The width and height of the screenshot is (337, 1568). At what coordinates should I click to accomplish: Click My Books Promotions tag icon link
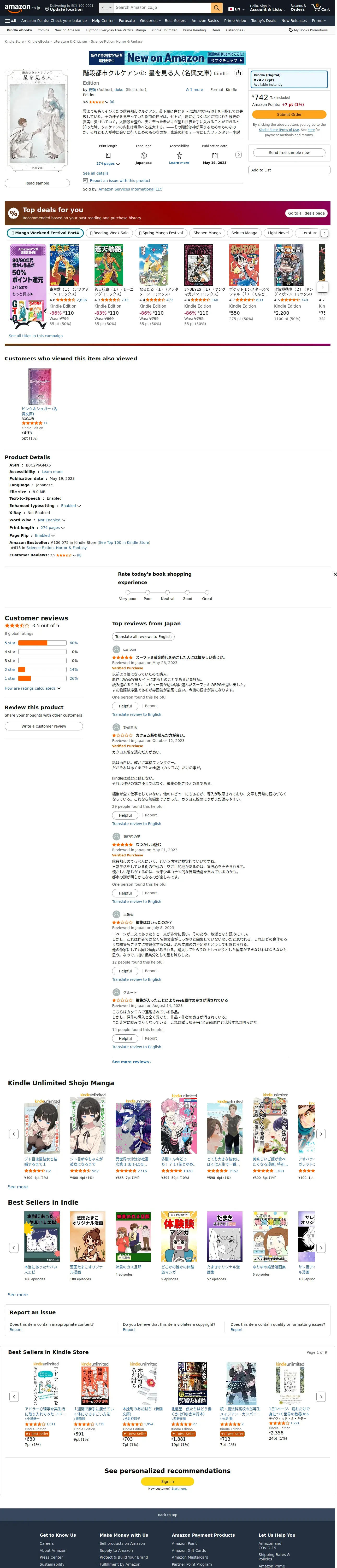click(x=308, y=30)
